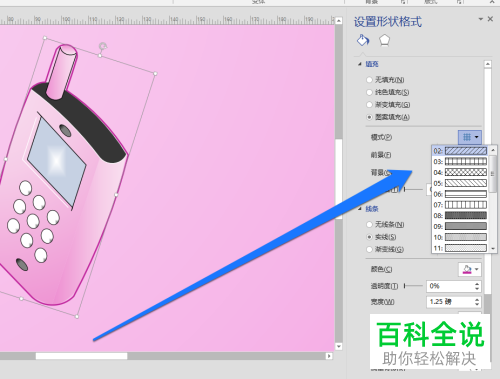Click the phone's blue display screen
500x379 pixels.
pos(57,162)
